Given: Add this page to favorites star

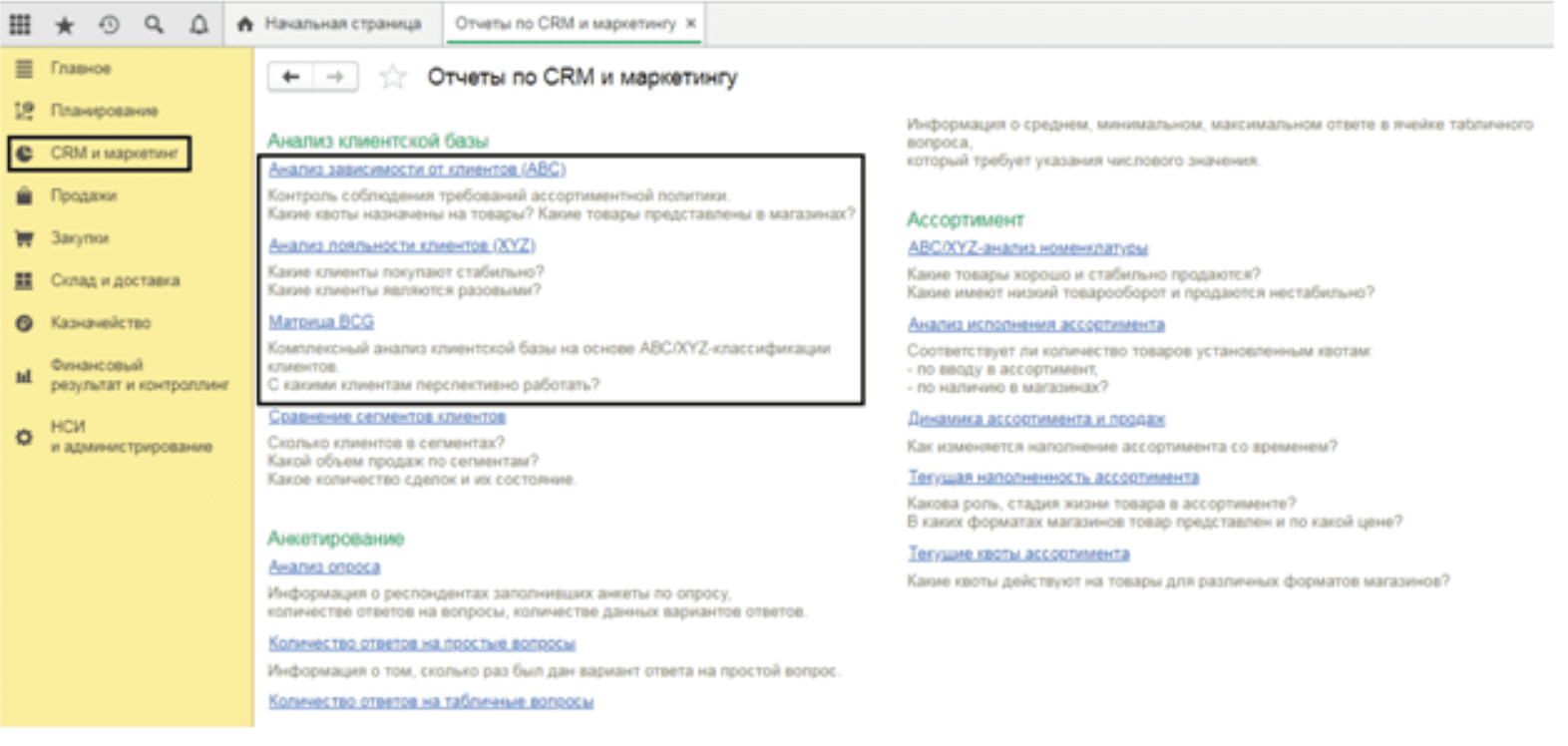Looking at the screenshot, I should (393, 77).
